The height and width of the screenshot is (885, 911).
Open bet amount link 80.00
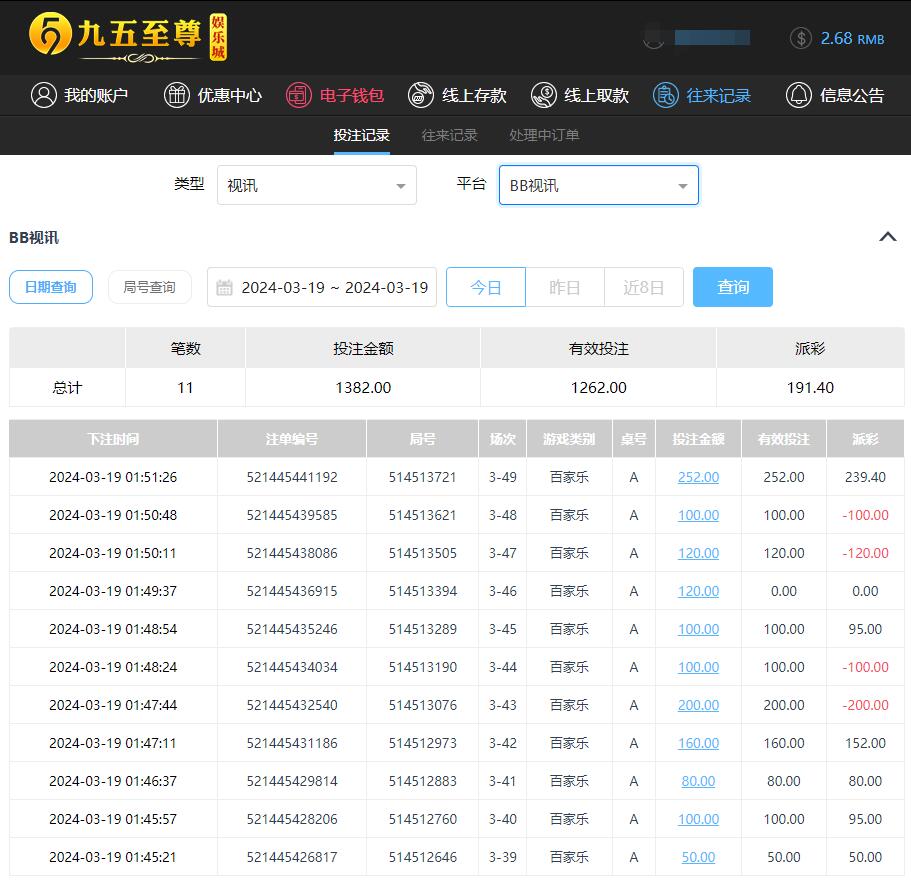point(698,781)
